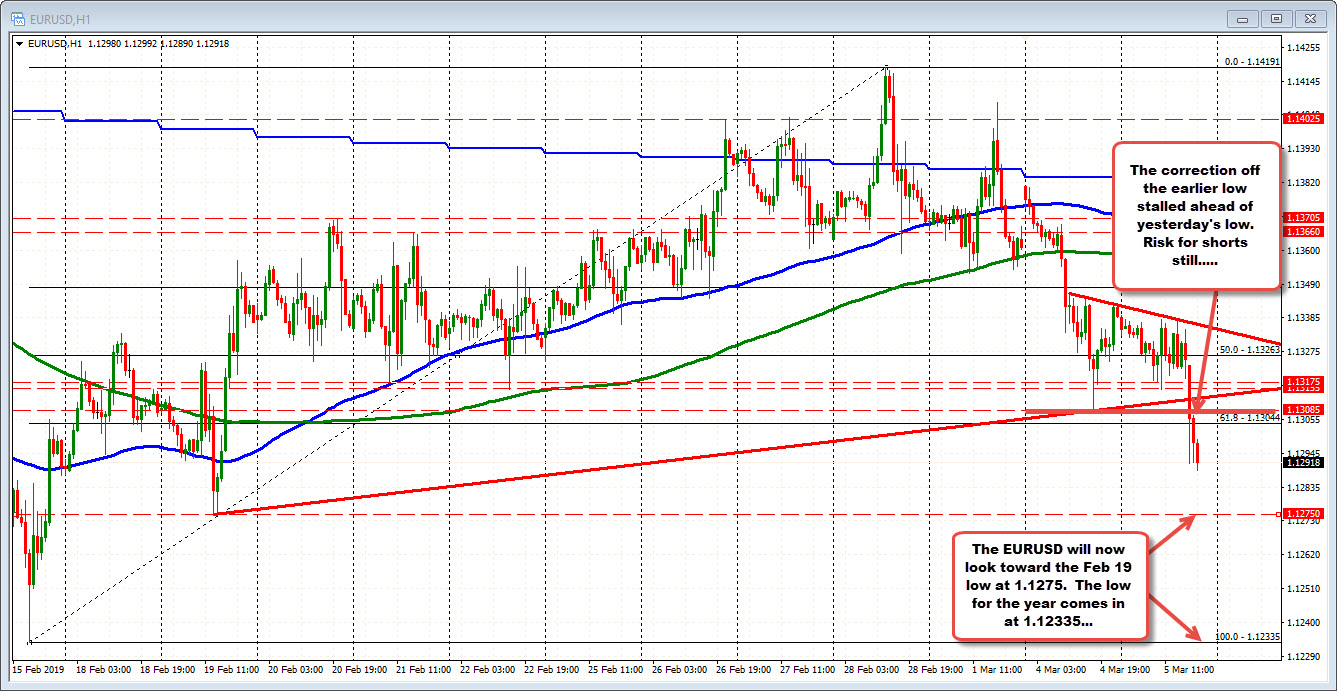The width and height of the screenshot is (1337, 691).
Task: Click the highlighted price label 1.13705
Action: (x=1305, y=217)
